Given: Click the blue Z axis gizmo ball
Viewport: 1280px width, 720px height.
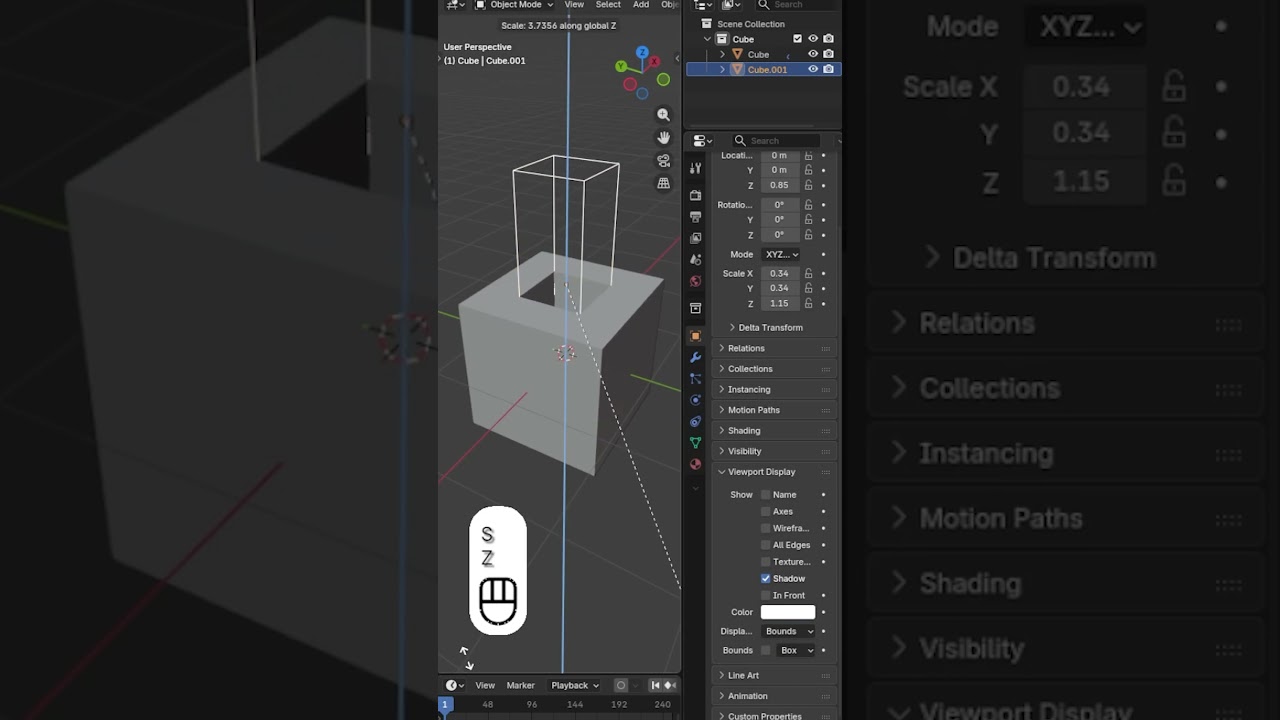Looking at the screenshot, I should point(642,52).
